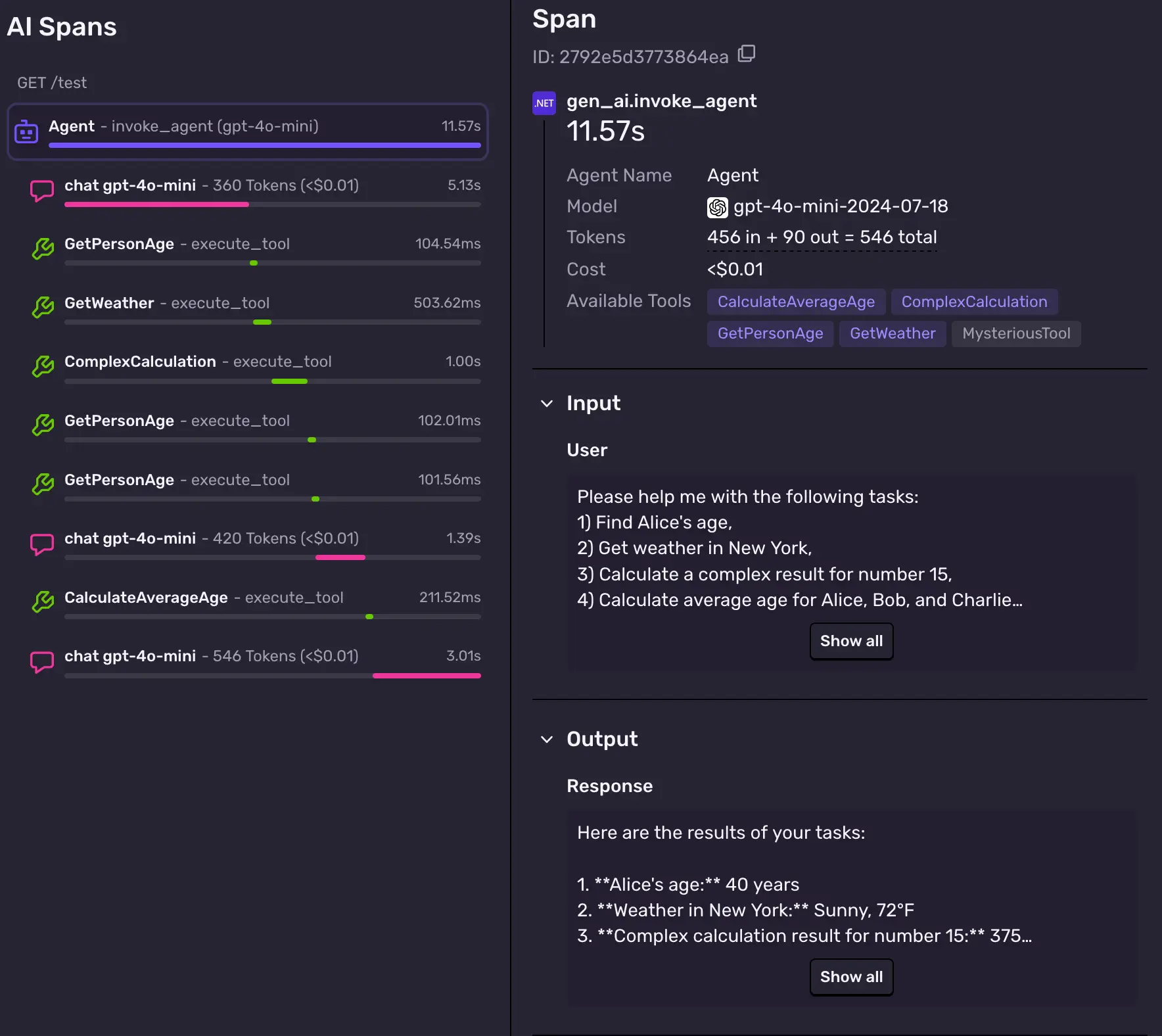Click the CalculateAverageAge wrench icon
This screenshot has width=1162, height=1036.
pos(43,602)
